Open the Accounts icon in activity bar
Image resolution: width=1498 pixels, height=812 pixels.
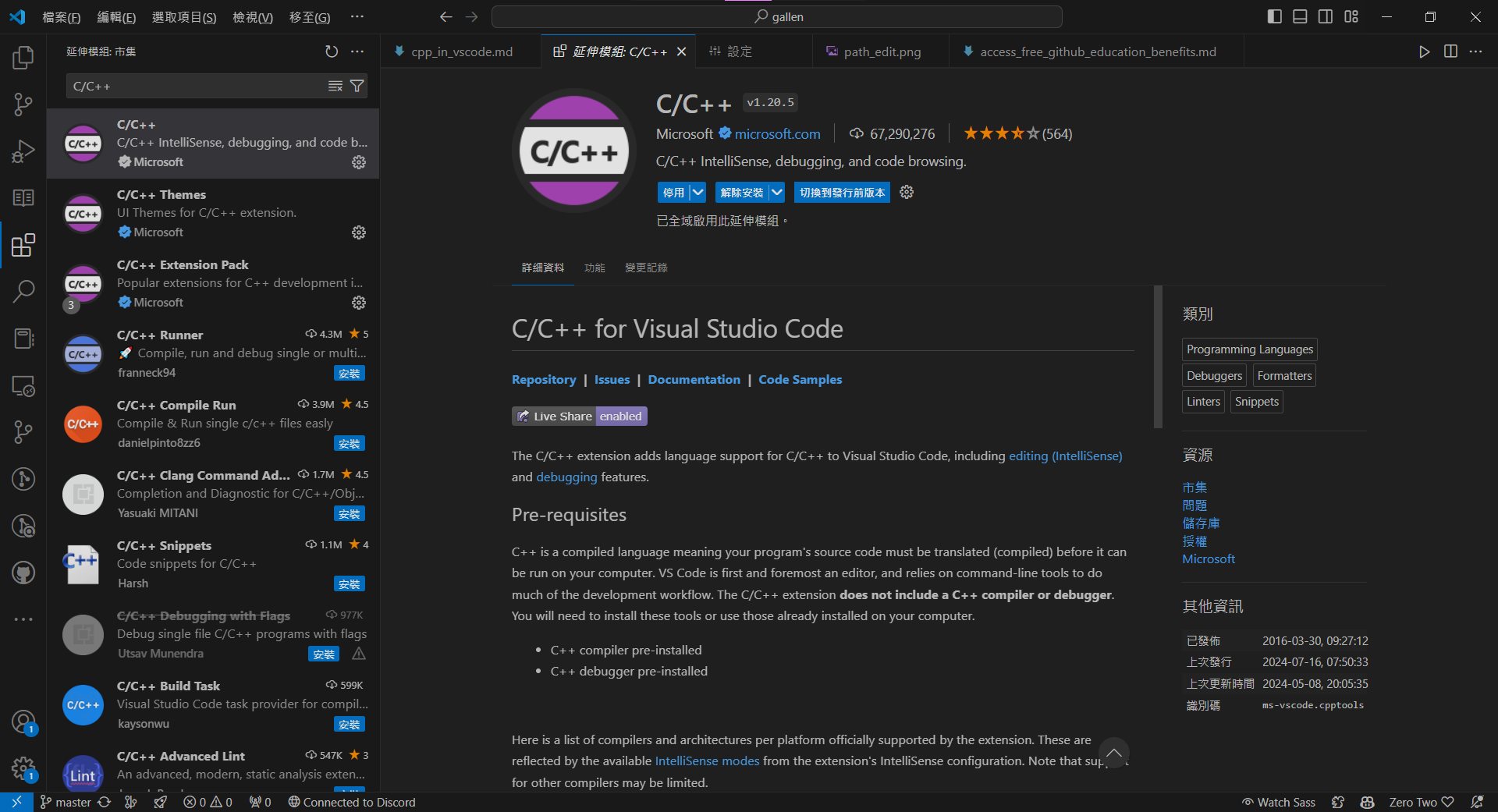23,722
